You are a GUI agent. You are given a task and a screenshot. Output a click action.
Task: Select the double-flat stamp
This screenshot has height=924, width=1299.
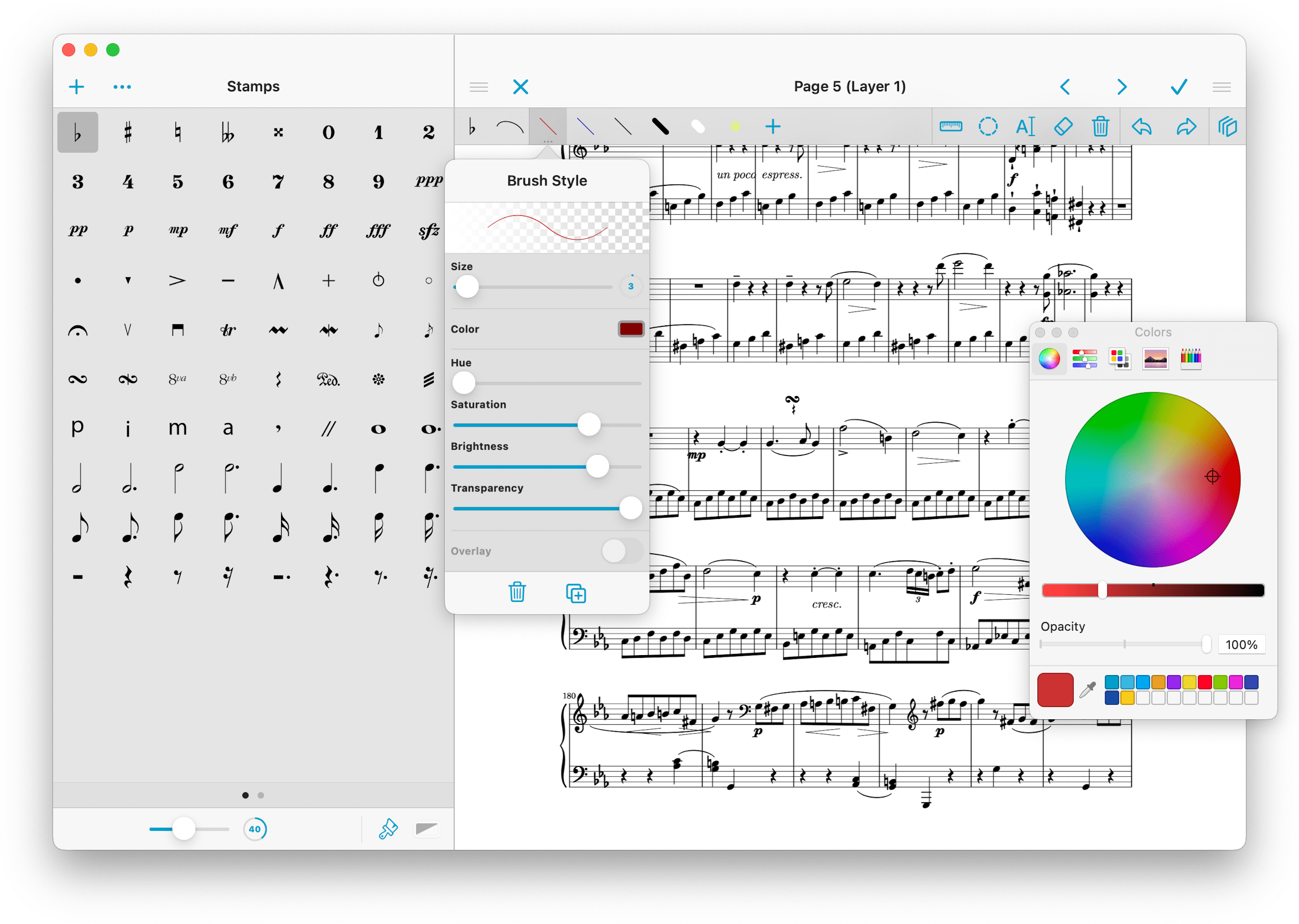tap(227, 132)
